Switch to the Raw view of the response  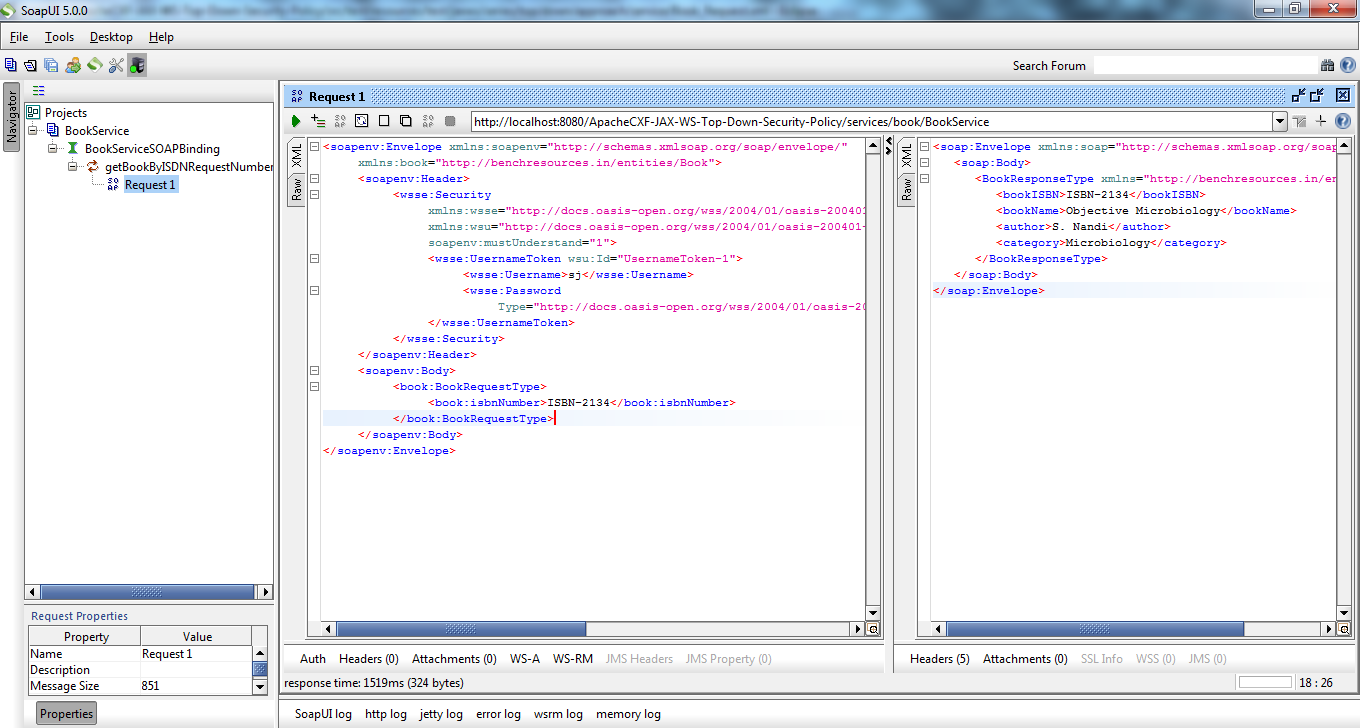point(906,188)
